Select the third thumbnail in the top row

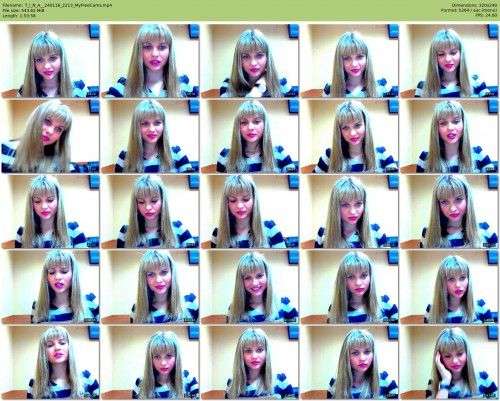coord(250,61)
